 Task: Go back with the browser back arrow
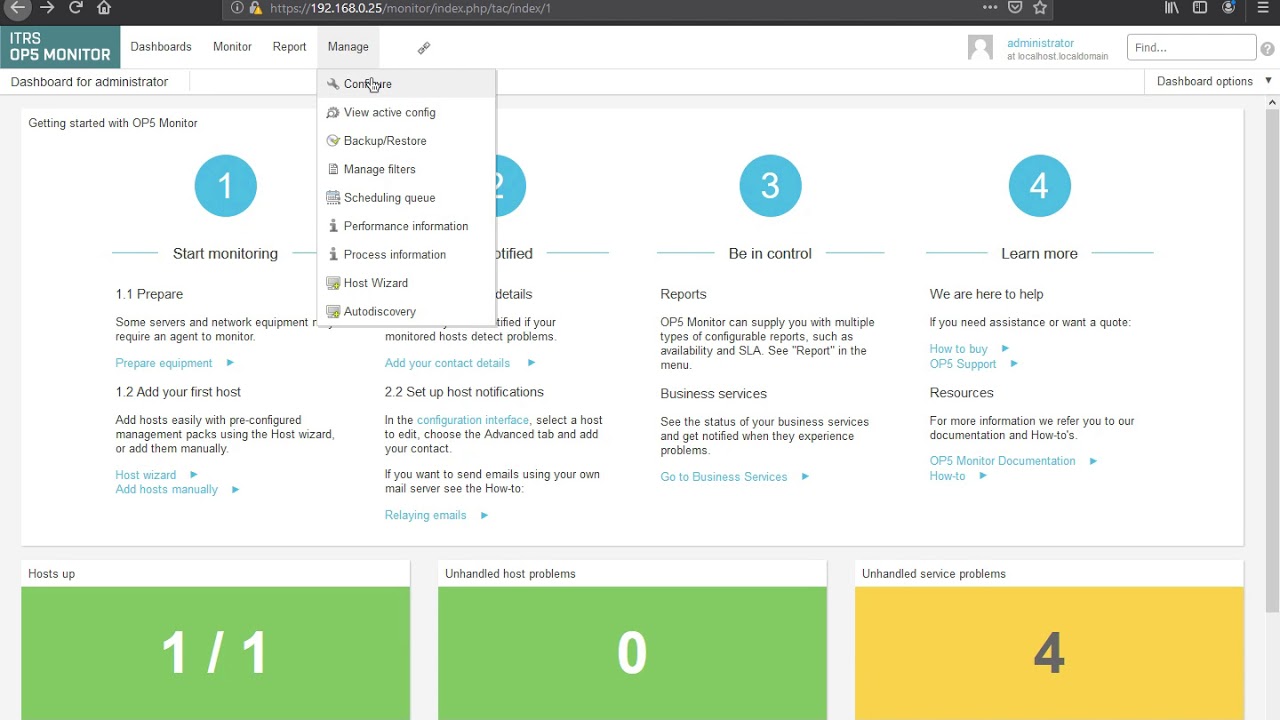tap(17, 8)
